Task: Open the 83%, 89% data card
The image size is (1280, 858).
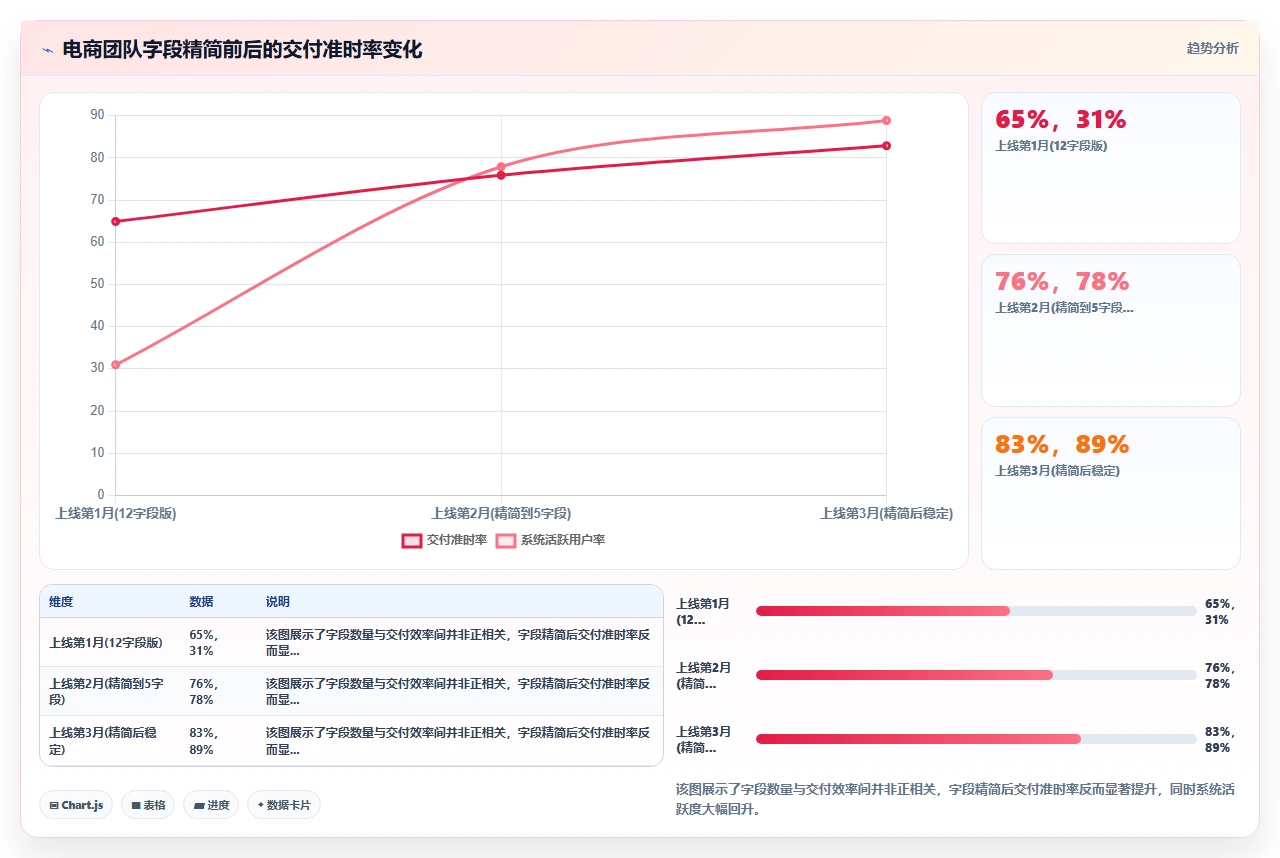Action: pos(1111,494)
